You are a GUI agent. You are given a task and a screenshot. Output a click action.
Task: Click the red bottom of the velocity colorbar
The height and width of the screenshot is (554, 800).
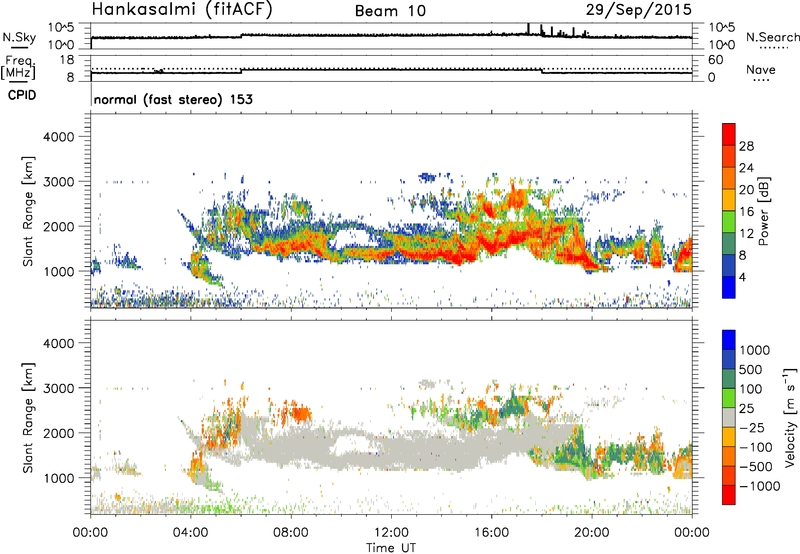click(729, 495)
